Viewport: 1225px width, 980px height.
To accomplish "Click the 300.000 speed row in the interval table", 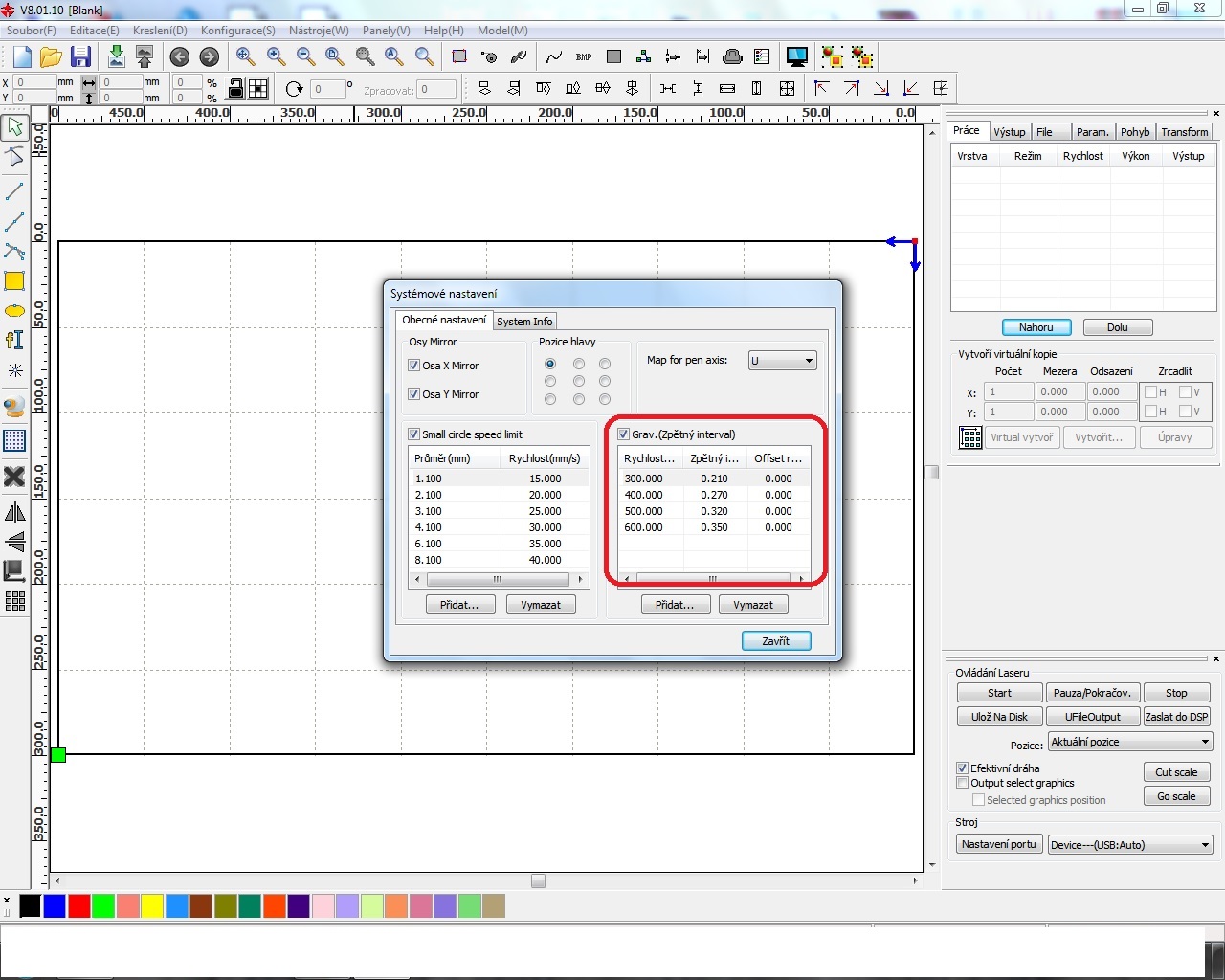I will [644, 479].
